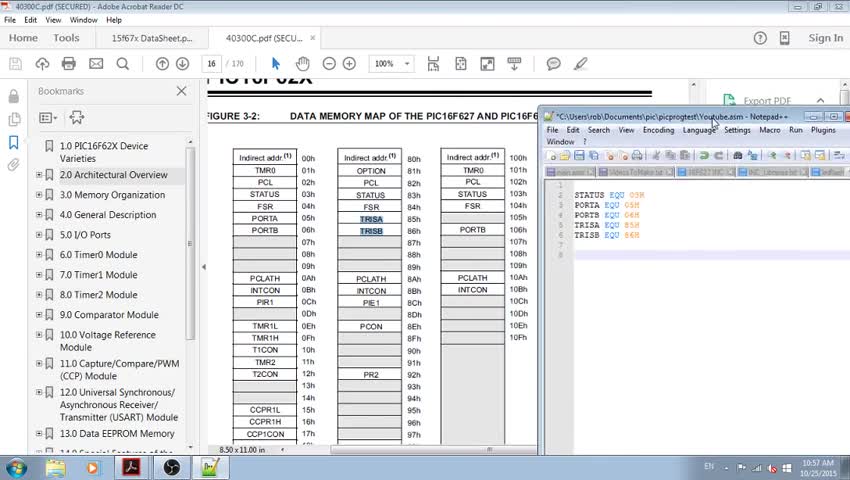850x480 pixels.
Task: Go to Acrobat Home tab
Action: click(23, 38)
